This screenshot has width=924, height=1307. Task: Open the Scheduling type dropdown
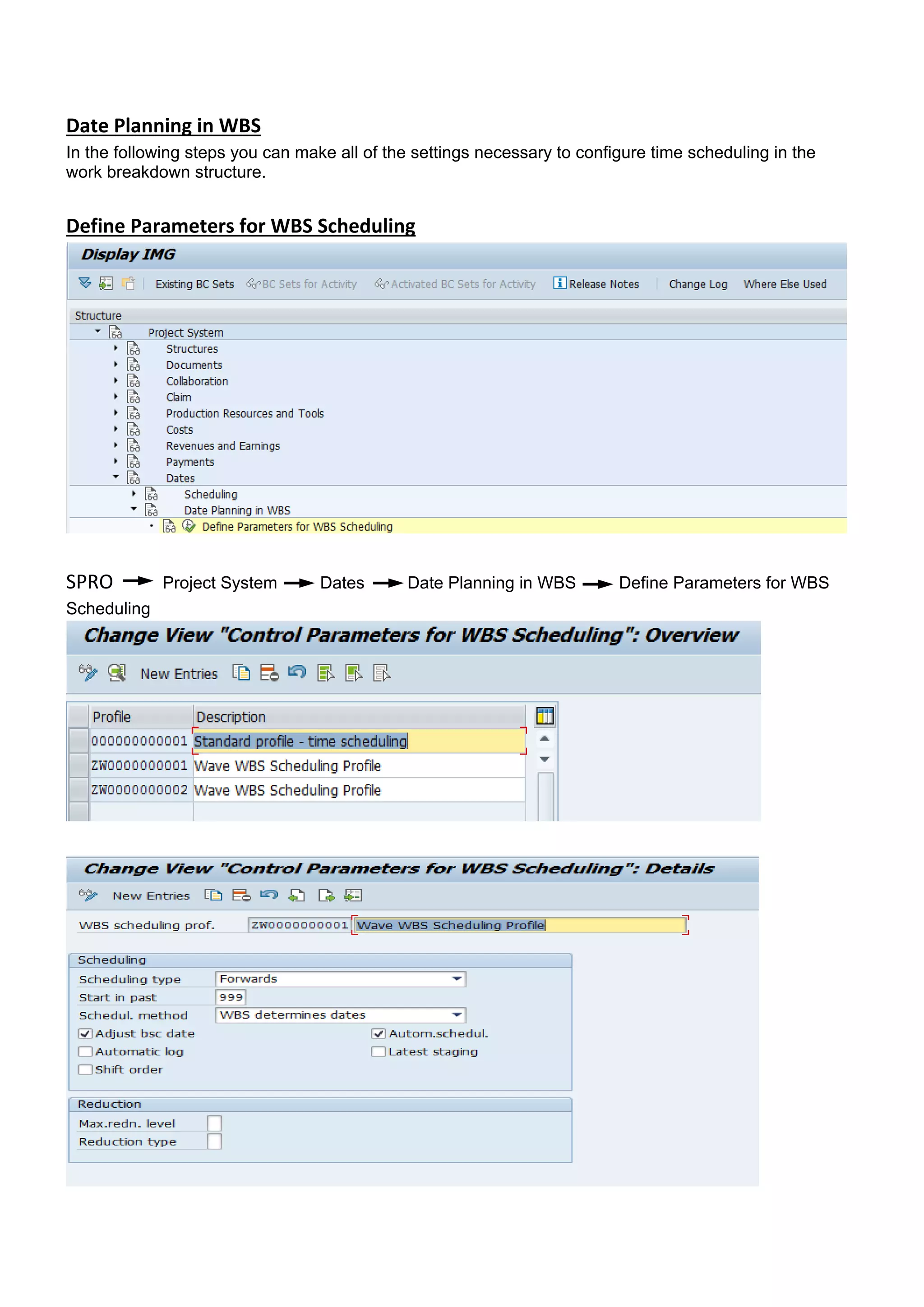456,978
